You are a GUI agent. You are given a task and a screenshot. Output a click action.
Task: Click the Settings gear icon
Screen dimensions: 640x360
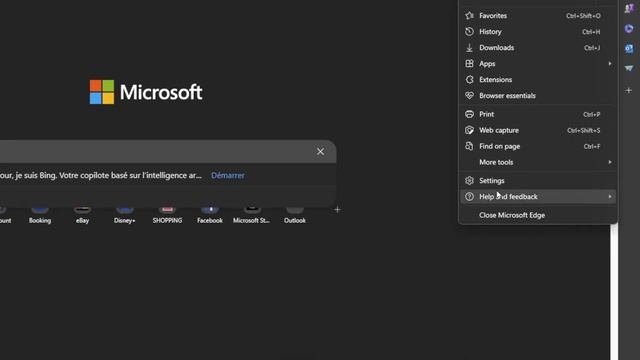[x=469, y=180]
